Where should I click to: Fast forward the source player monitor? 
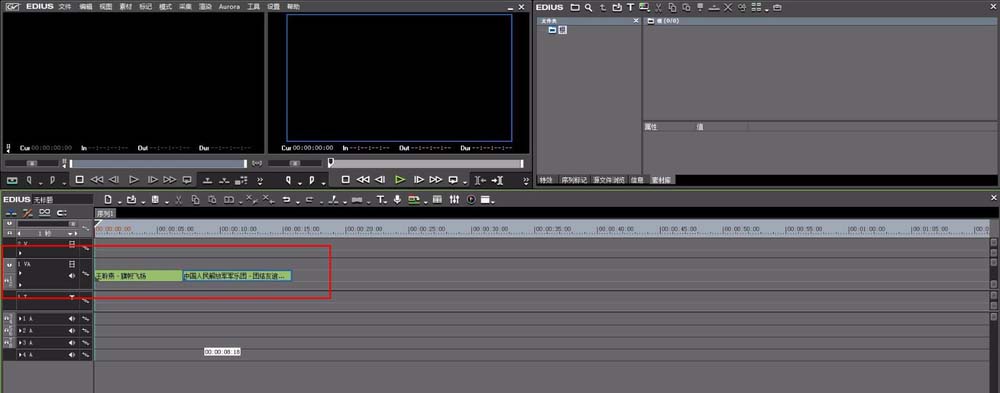[170, 180]
